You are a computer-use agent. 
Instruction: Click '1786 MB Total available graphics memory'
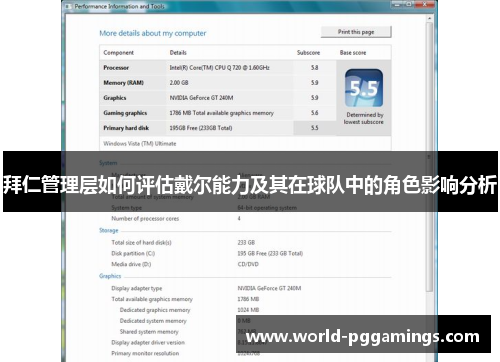point(221,113)
